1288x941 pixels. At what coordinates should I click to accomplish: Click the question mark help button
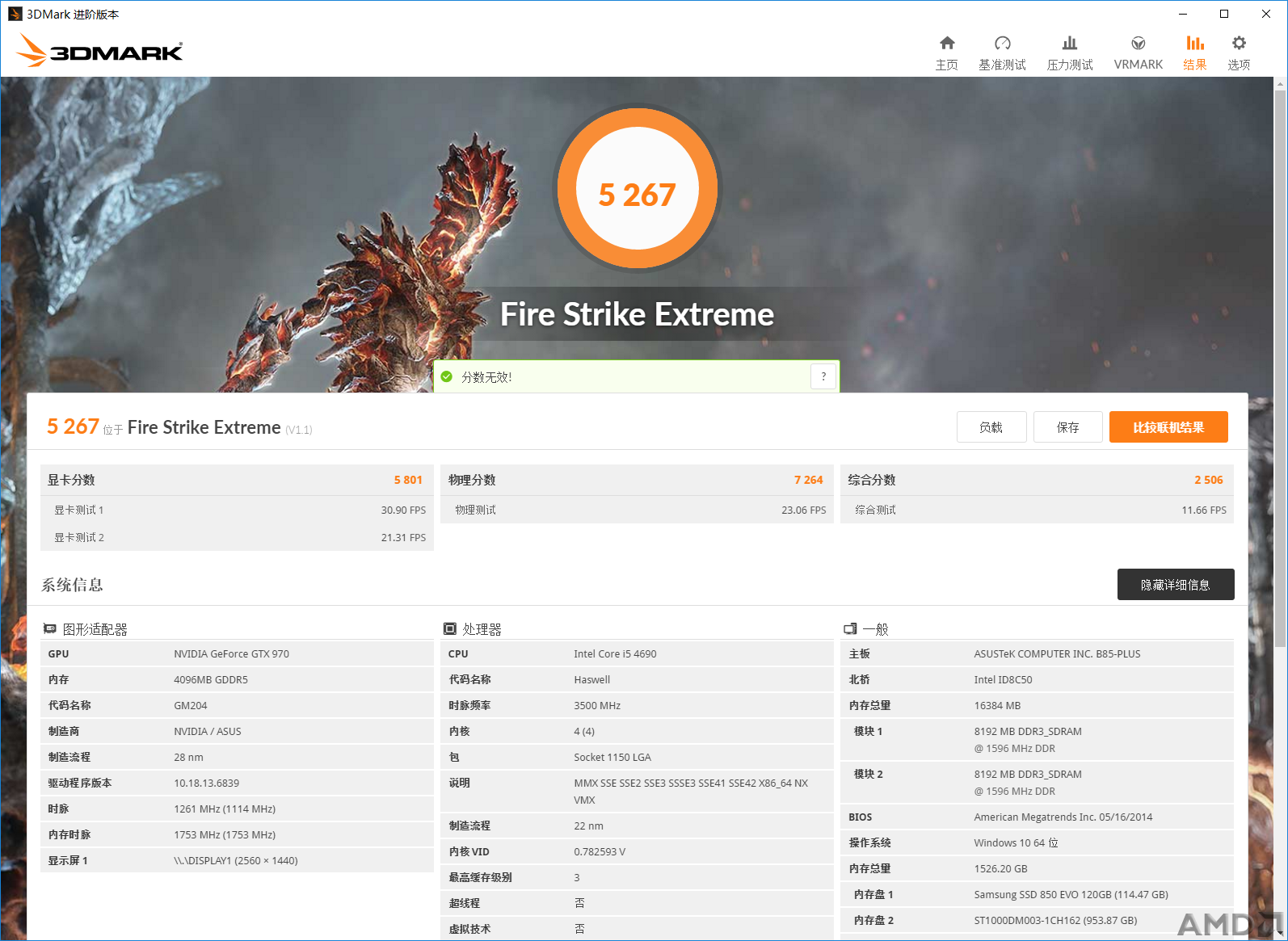[x=823, y=376]
